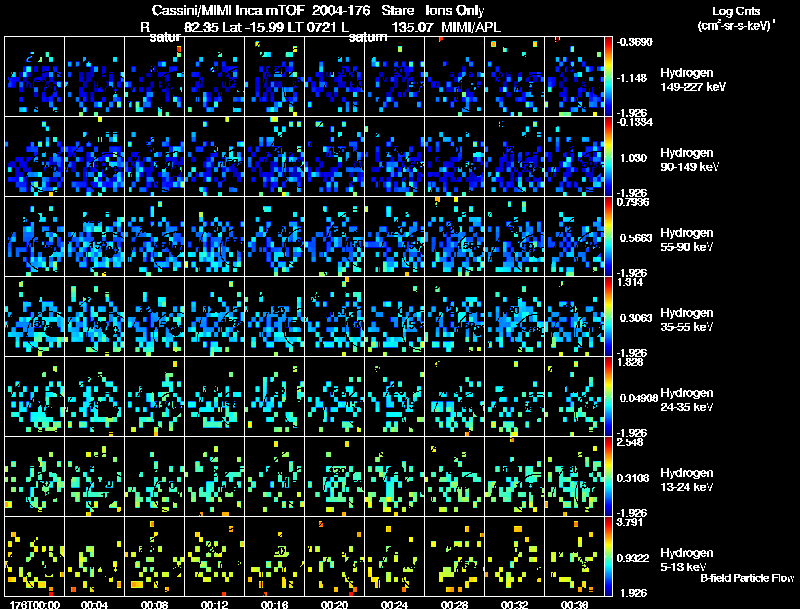Click the color bar beside Hydrogen 24-35 keV
The height and width of the screenshot is (609, 800).
(x=608, y=397)
